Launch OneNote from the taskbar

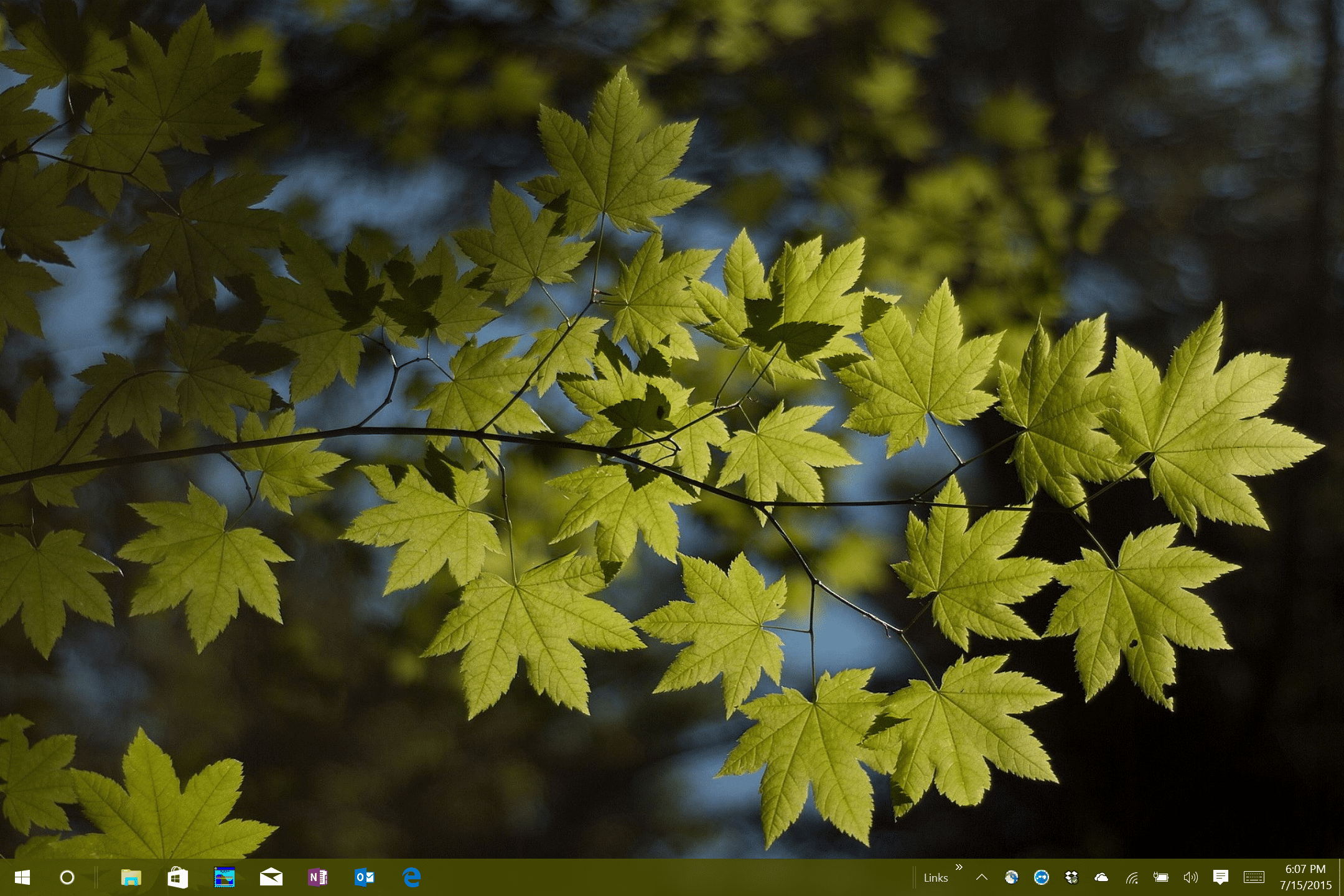pyautogui.click(x=318, y=877)
